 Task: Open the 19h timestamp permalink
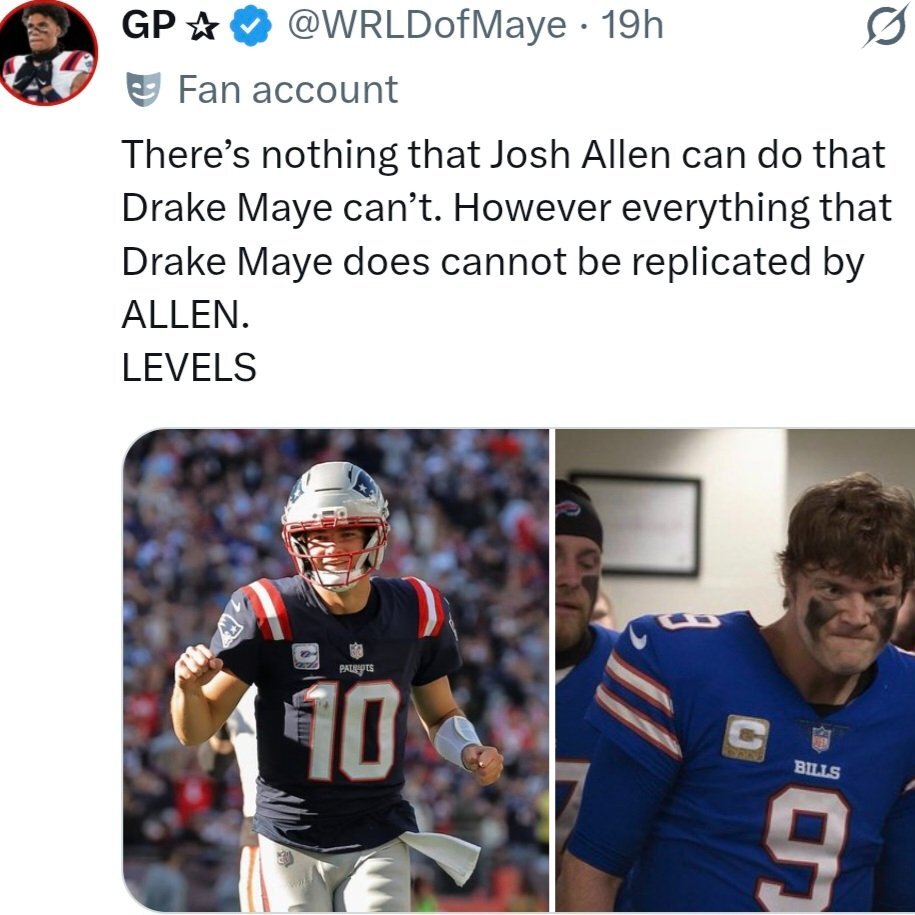click(x=632, y=26)
